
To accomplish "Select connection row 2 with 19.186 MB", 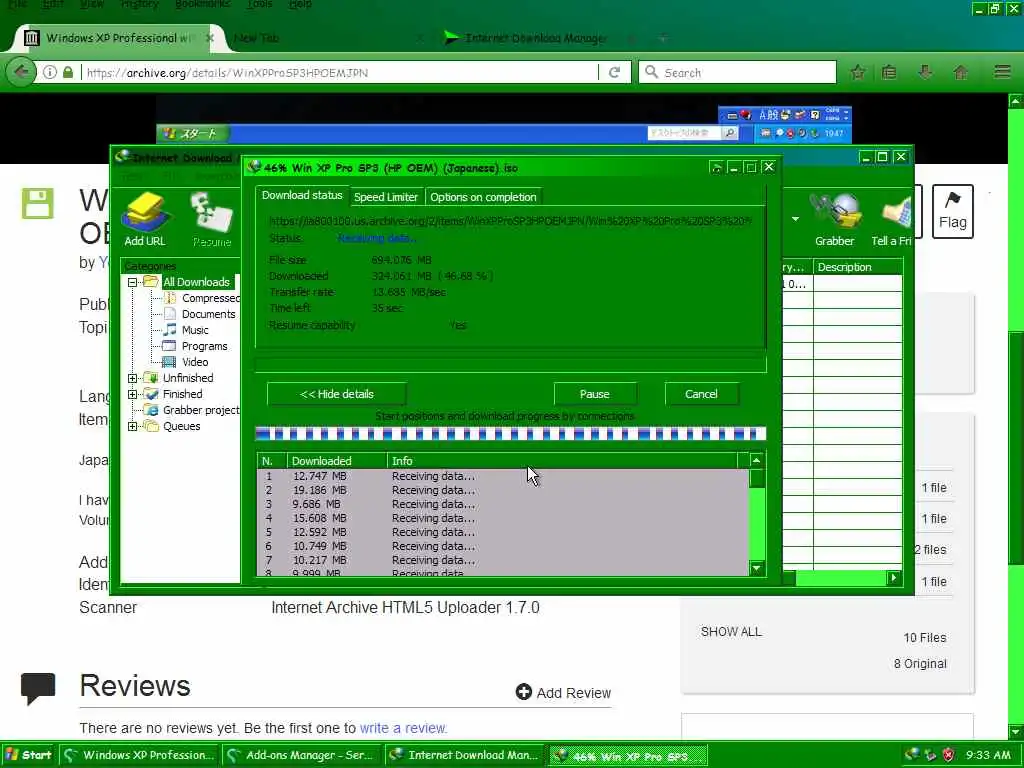I will (x=503, y=490).
